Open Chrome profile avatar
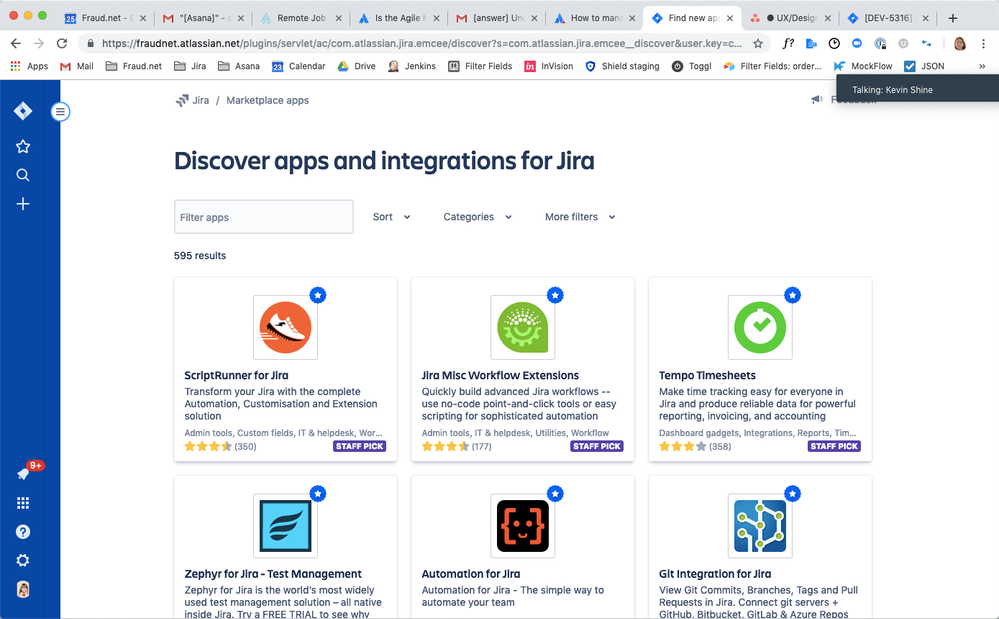Screen dimensions: 999x619 (x=959, y=43)
